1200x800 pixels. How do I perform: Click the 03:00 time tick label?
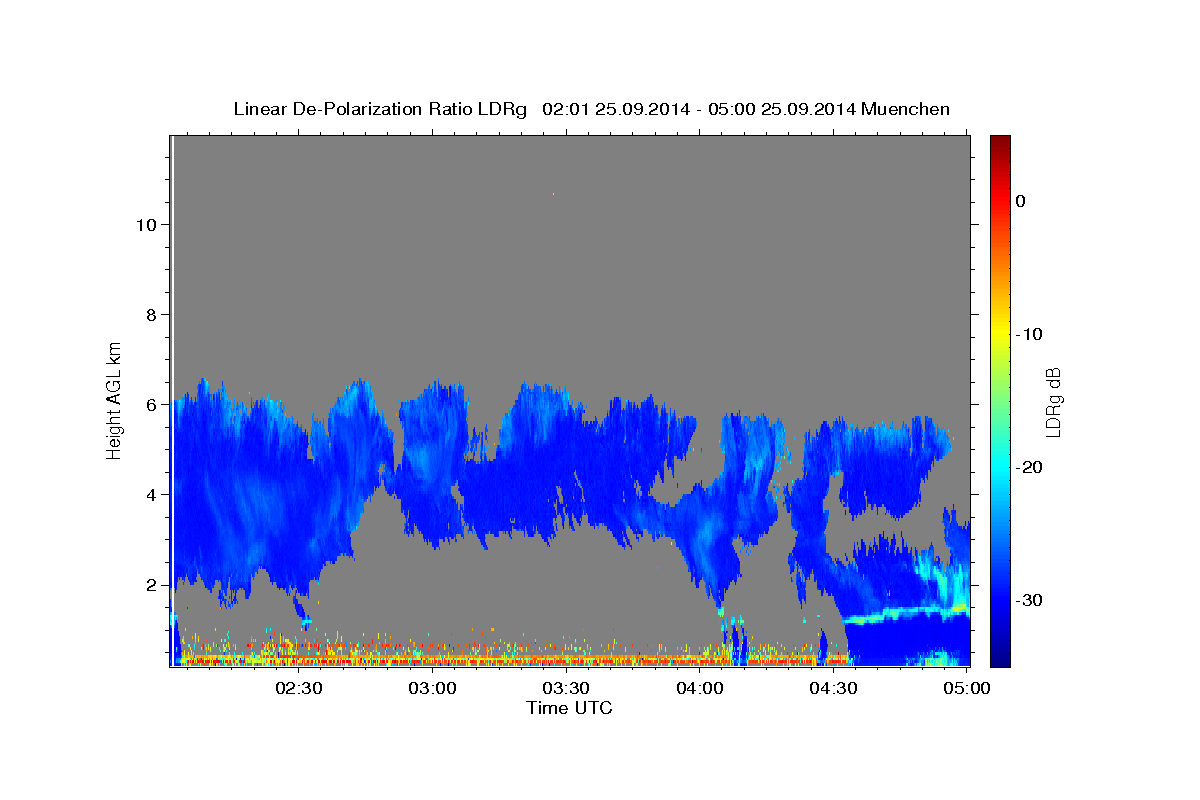tap(433, 688)
